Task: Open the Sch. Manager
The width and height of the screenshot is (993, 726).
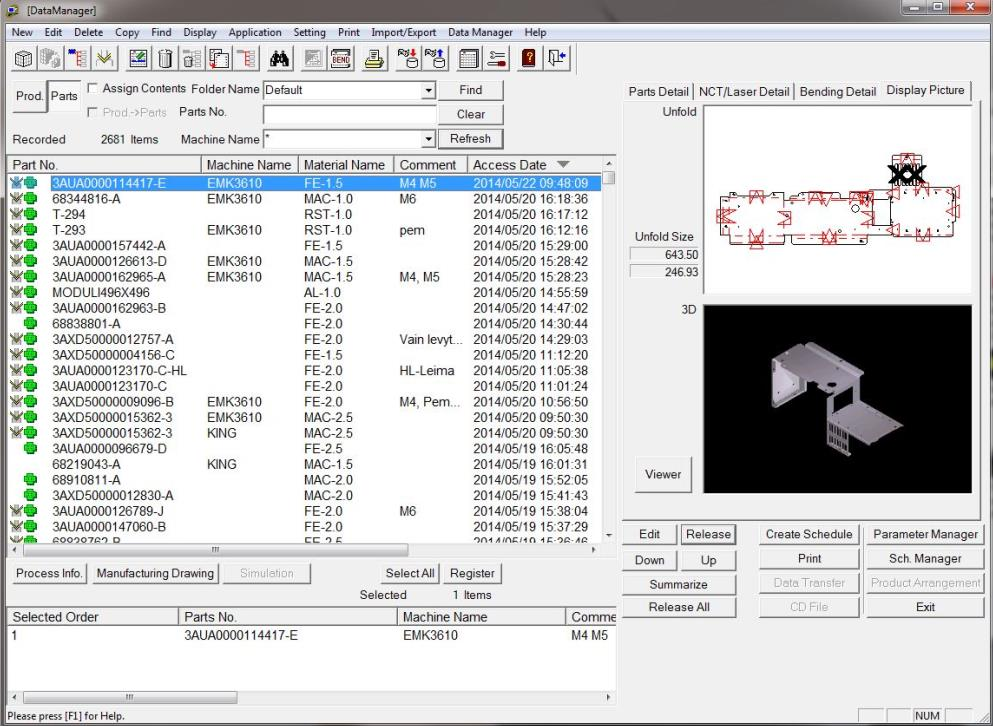Action: coord(925,559)
